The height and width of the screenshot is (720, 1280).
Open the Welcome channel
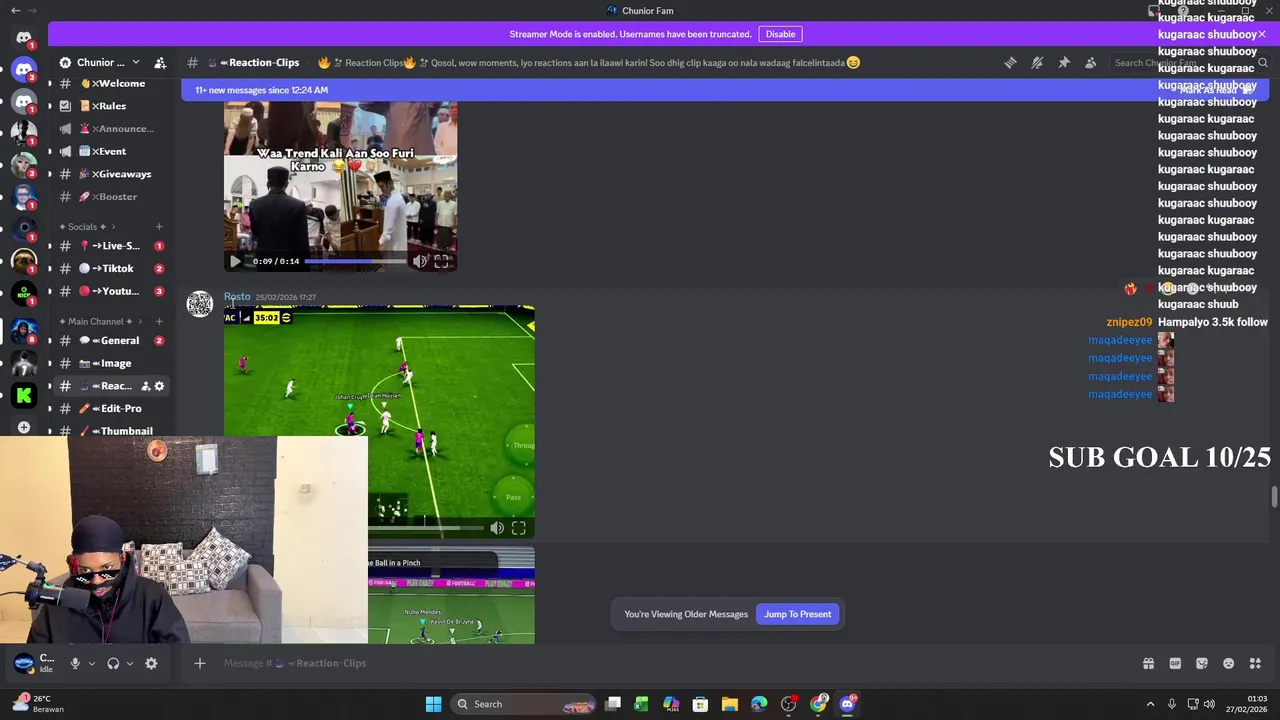tap(111, 83)
